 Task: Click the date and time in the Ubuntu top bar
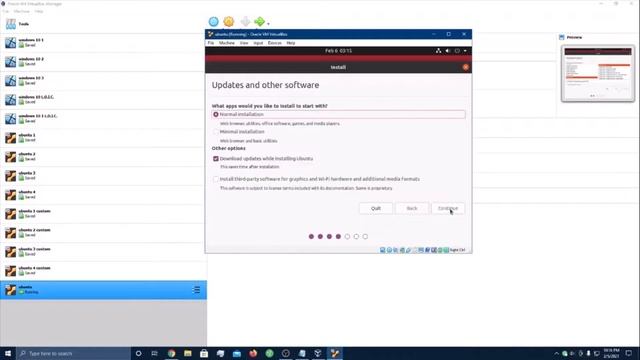pyautogui.click(x=338, y=51)
